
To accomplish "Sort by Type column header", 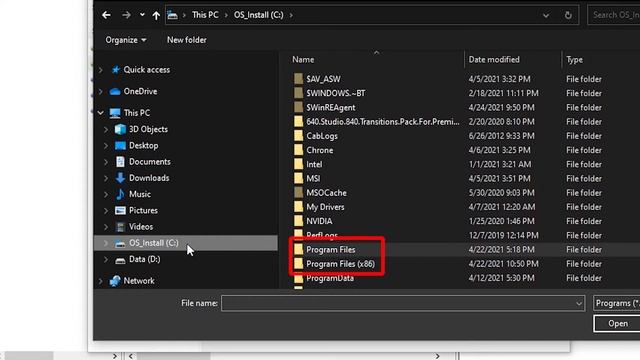I will [574, 60].
